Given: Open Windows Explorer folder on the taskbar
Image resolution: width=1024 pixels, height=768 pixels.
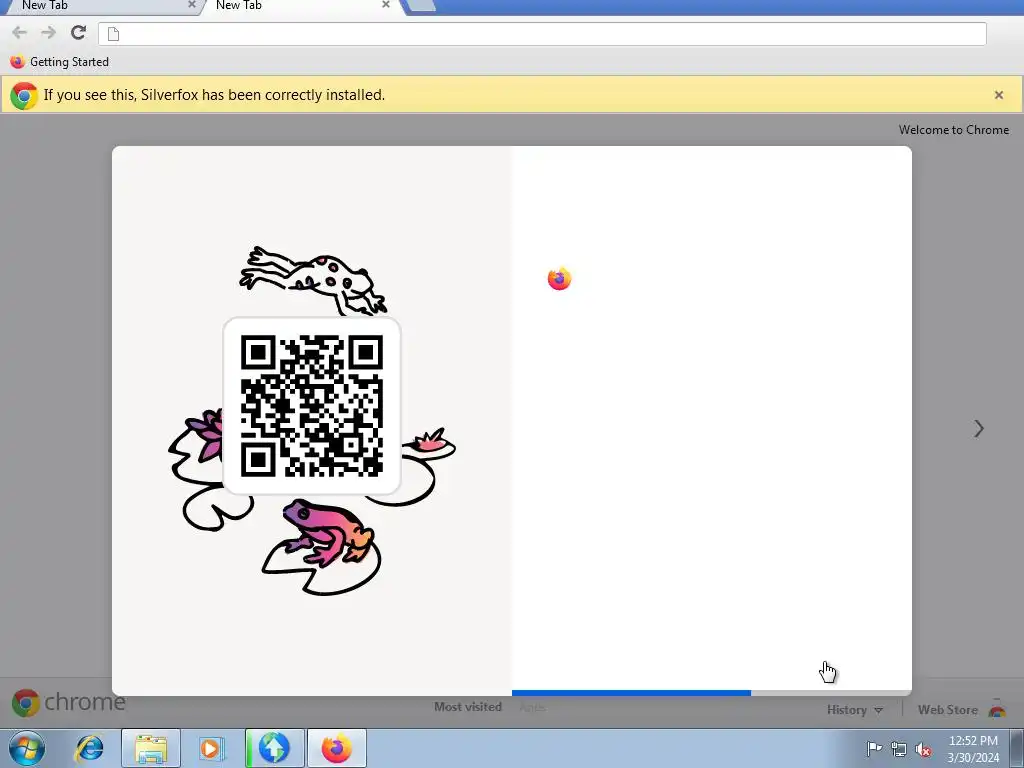Looking at the screenshot, I should point(151,748).
